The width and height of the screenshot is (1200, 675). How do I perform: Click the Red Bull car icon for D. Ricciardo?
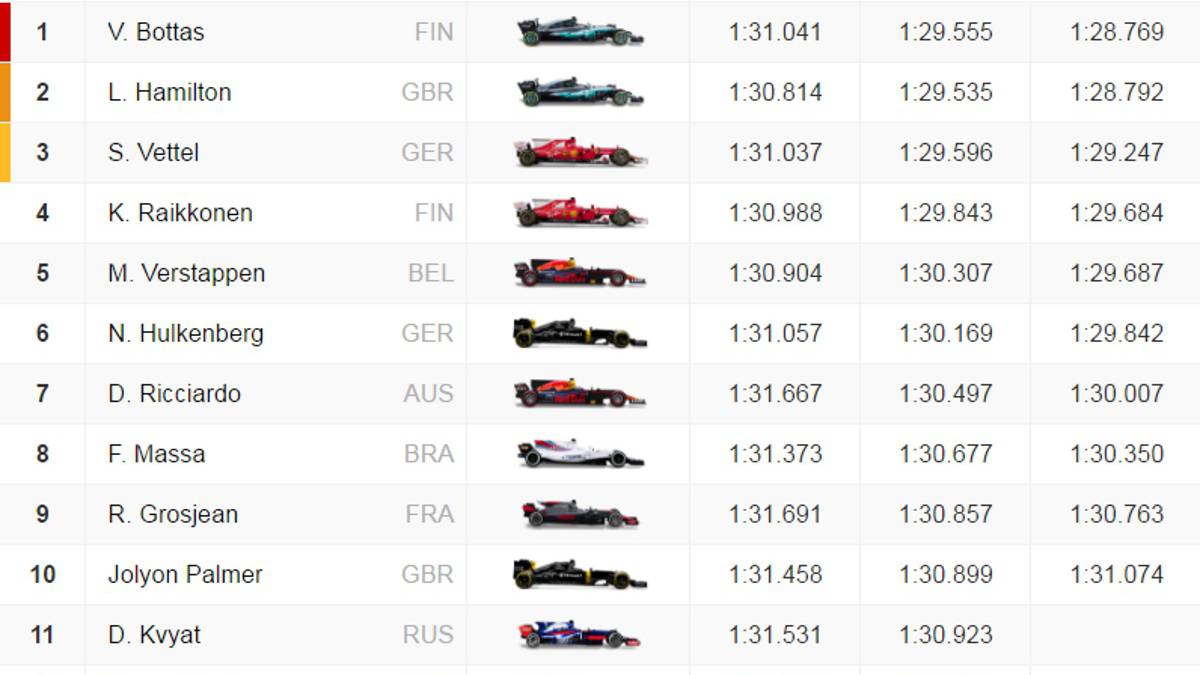pos(580,393)
